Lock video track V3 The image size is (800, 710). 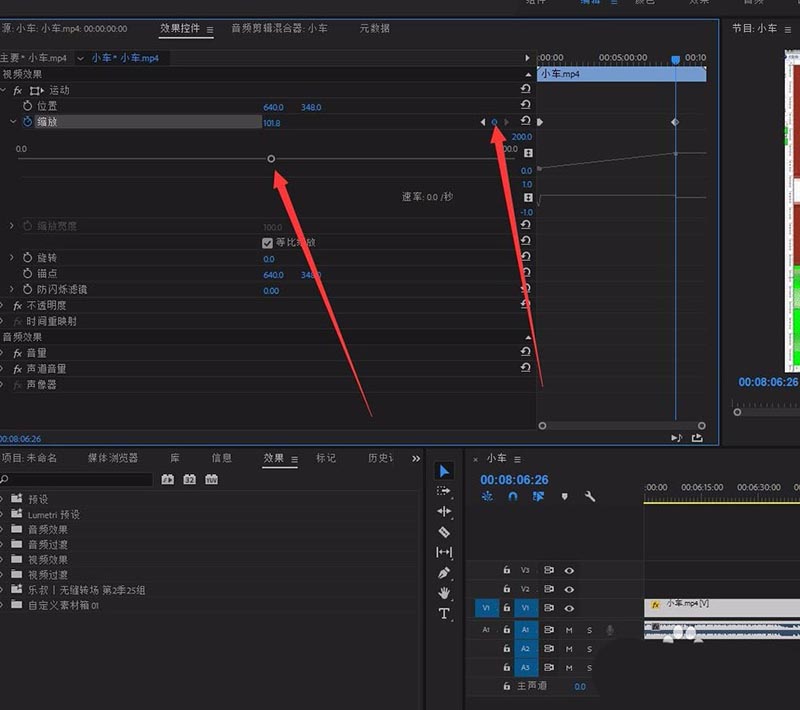507,570
